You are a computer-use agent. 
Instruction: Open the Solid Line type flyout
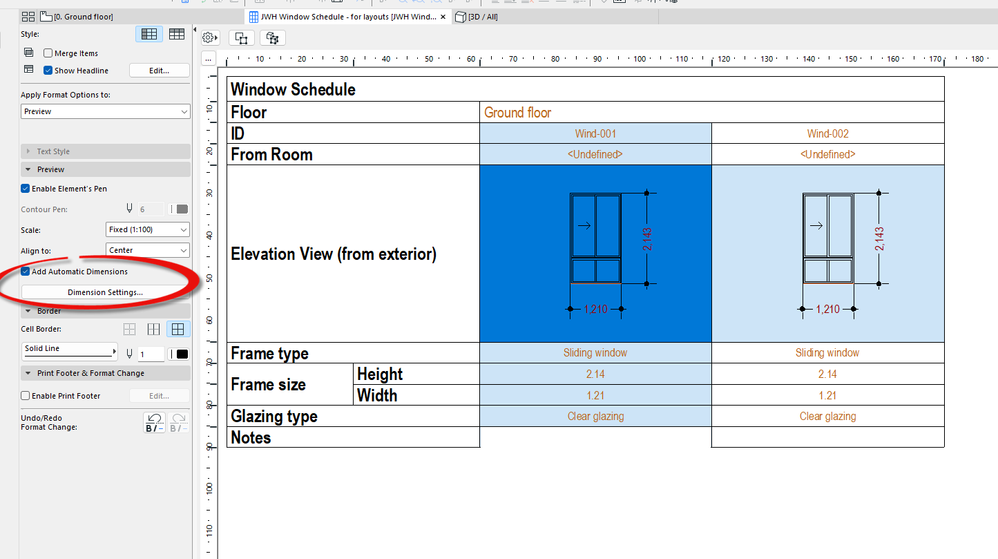click(69, 350)
